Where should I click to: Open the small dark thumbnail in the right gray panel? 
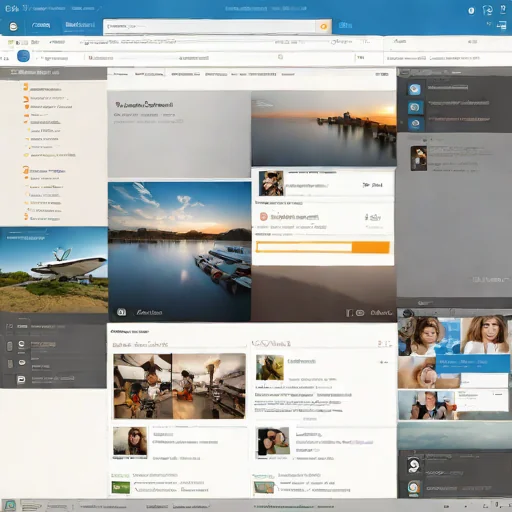[419, 158]
